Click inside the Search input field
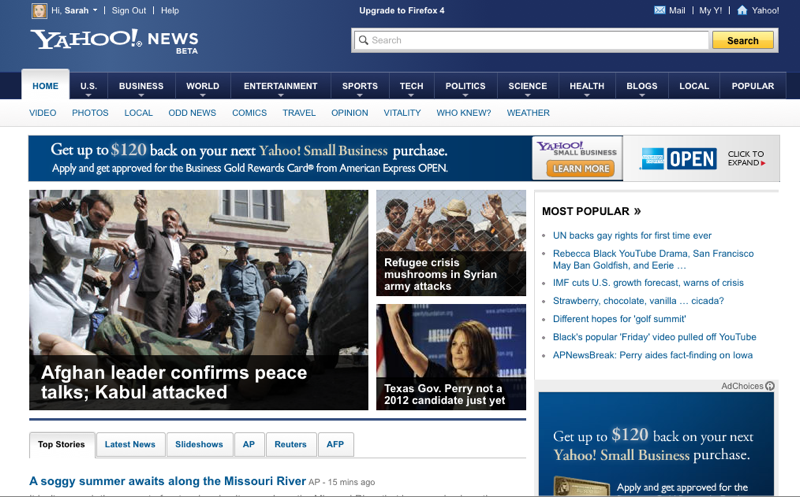Image resolution: width=800 pixels, height=497 pixels. coord(531,40)
